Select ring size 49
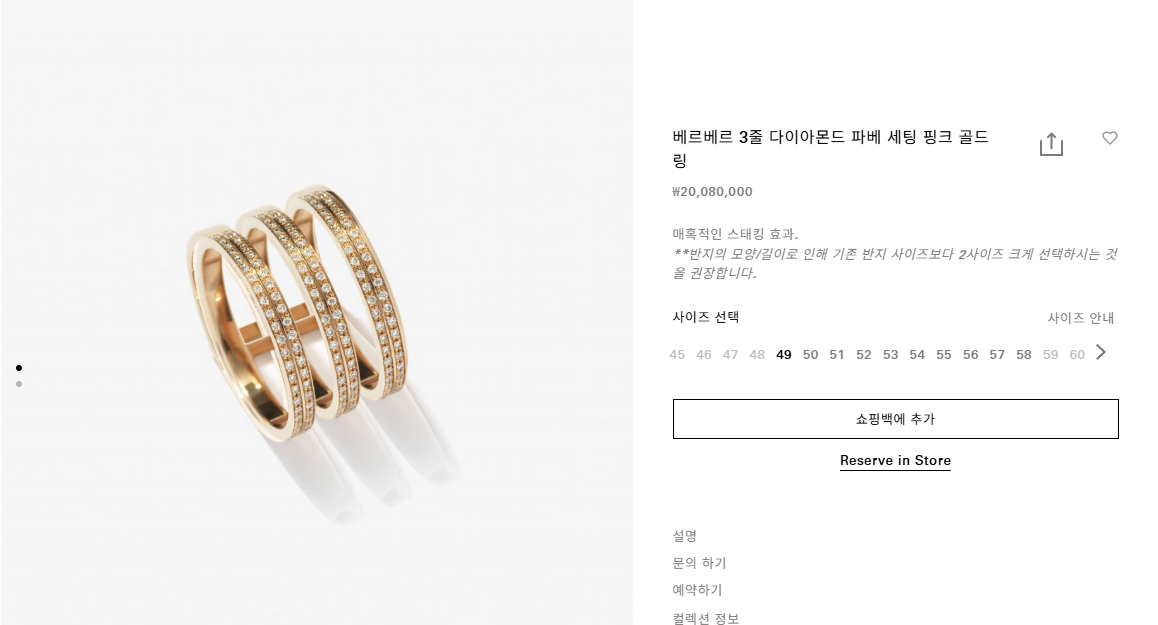1158x625 pixels. click(x=784, y=355)
